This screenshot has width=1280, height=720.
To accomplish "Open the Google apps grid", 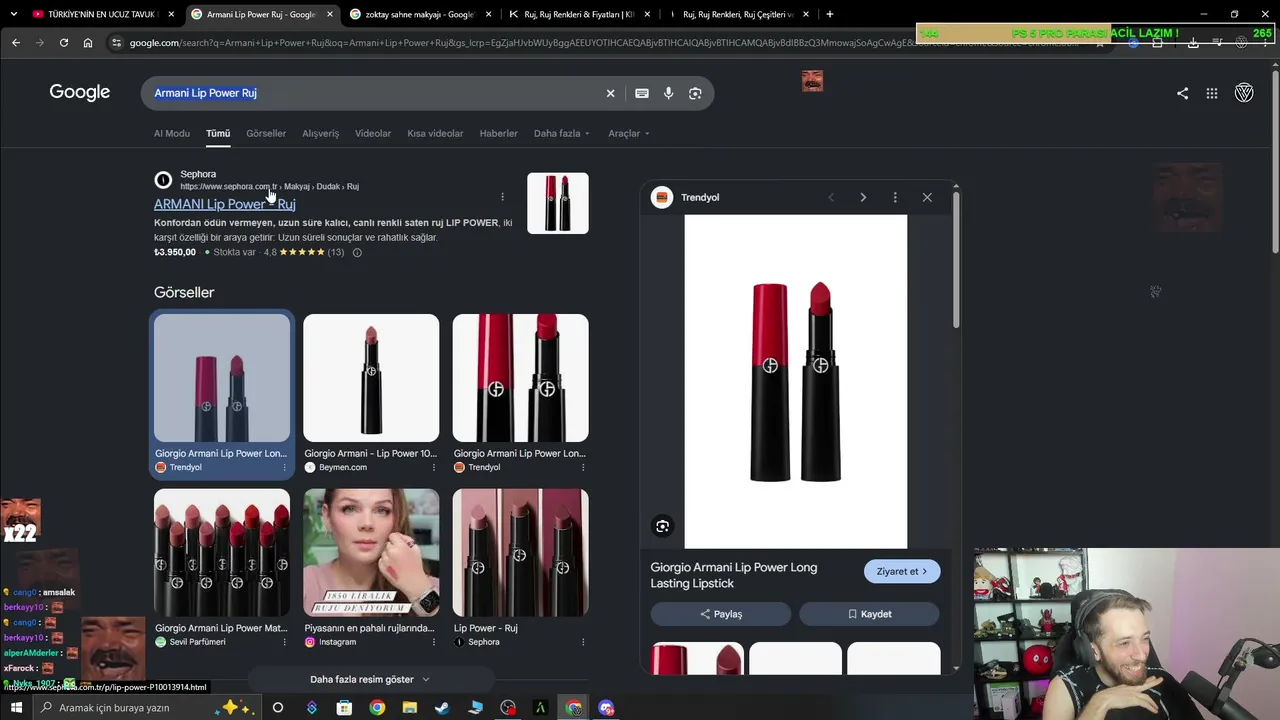I will pos(1212,93).
